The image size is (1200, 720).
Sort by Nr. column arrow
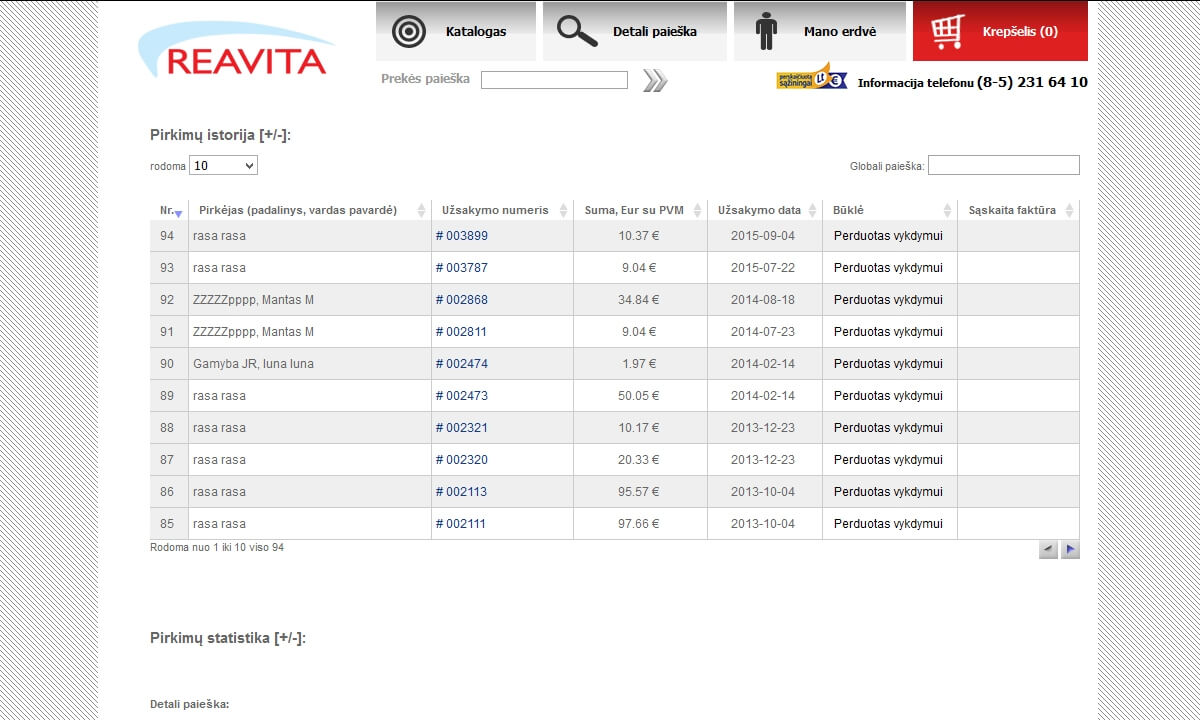(x=178, y=212)
